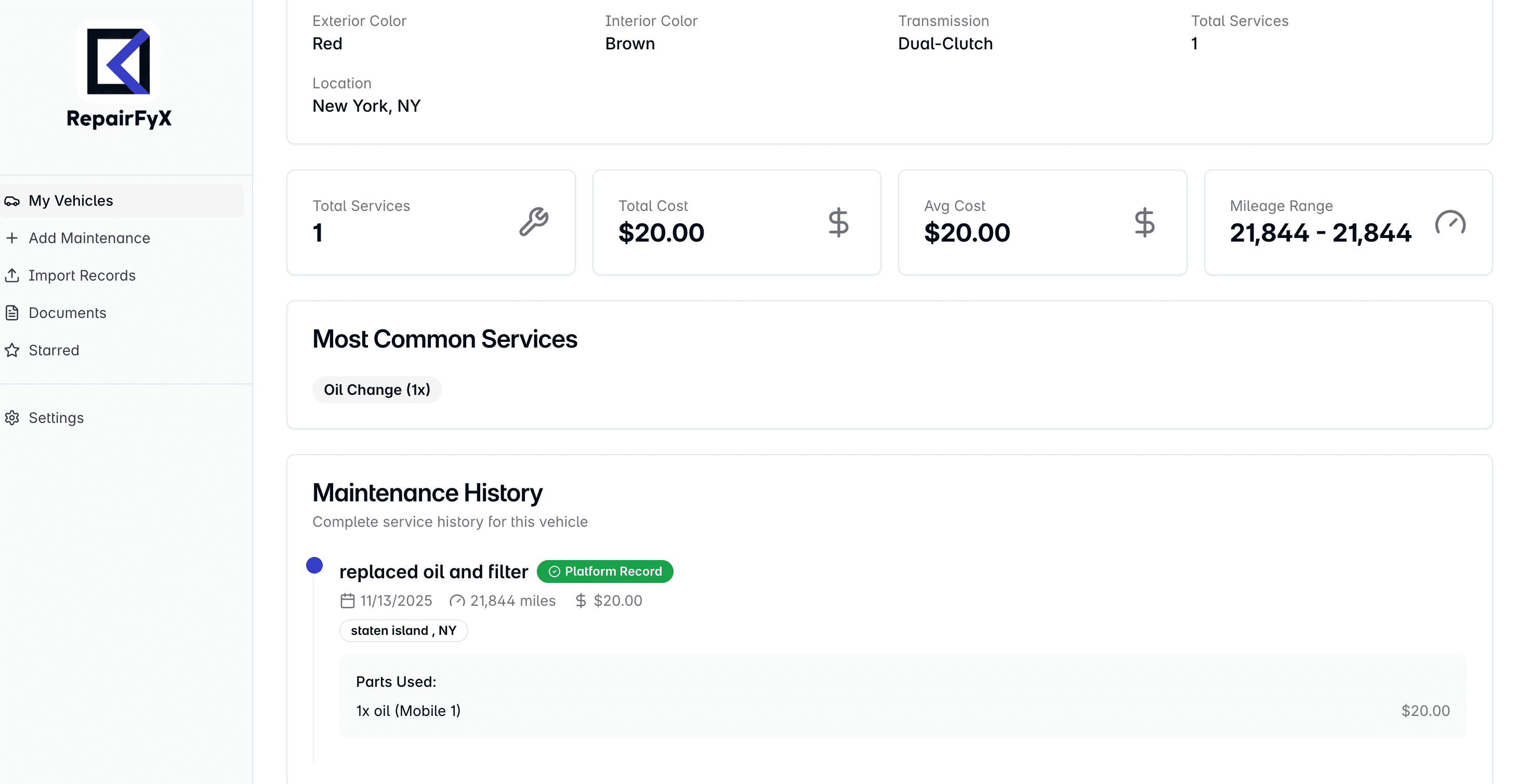This screenshot has height=784, width=1516.
Task: Click the Documents file icon
Action: pos(12,313)
